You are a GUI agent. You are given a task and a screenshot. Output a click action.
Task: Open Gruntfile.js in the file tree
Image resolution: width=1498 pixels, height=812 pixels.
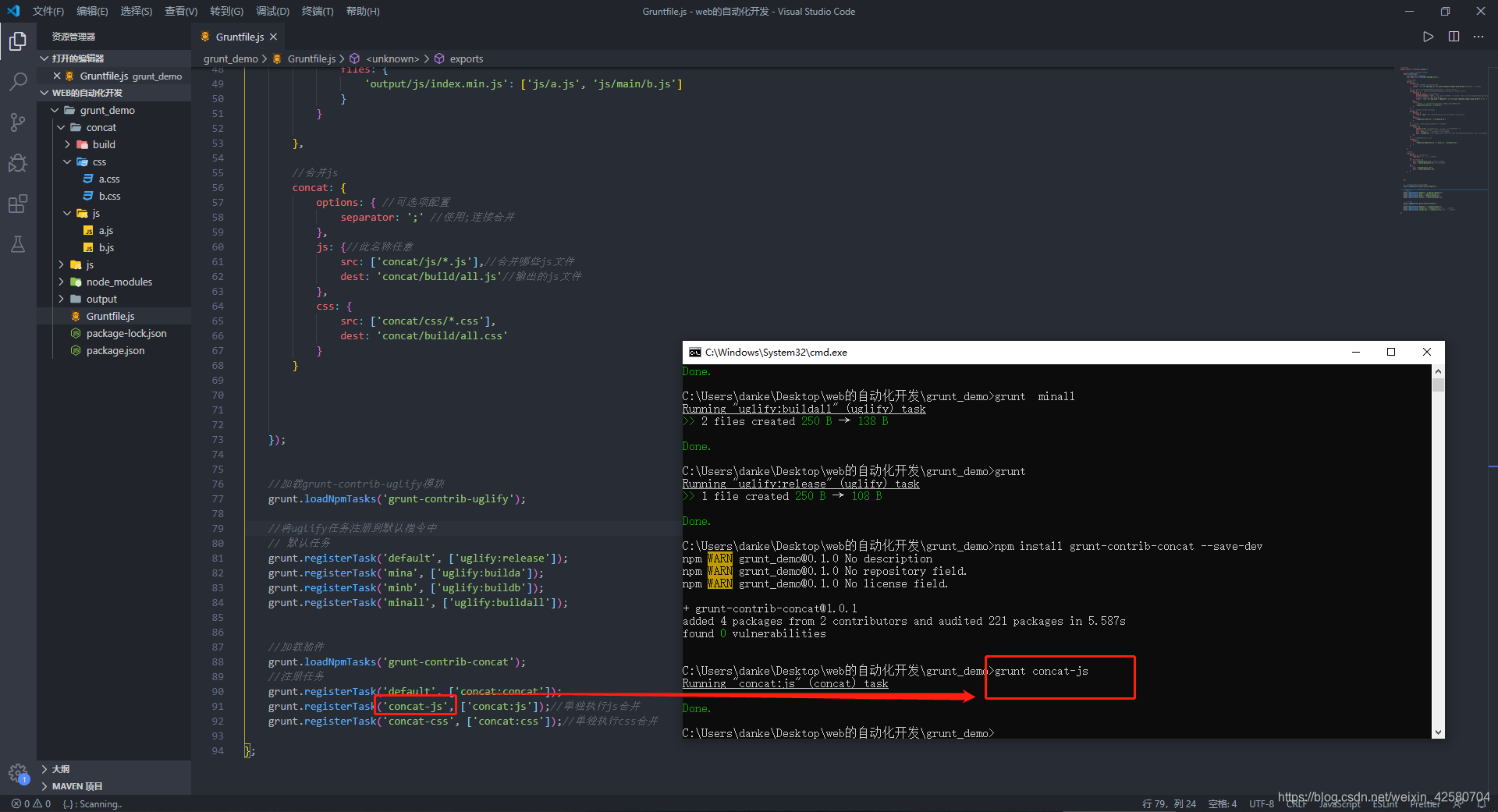tap(110, 316)
